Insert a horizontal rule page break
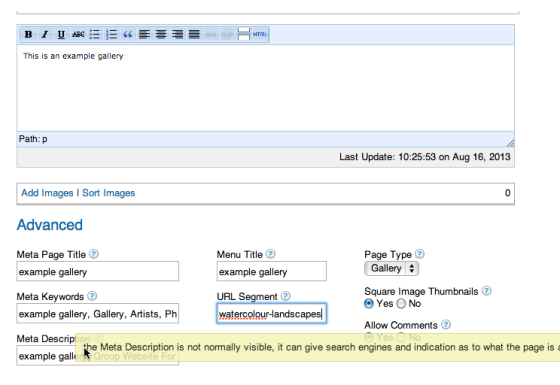This screenshot has width=560, height=385. pos(244,34)
